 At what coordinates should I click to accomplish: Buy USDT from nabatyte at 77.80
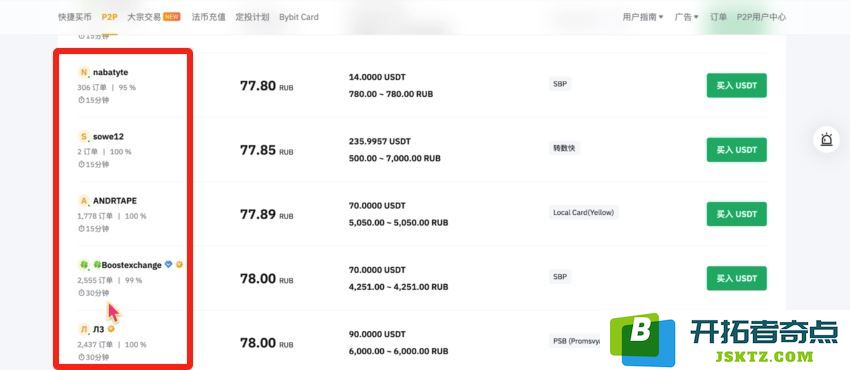736,86
